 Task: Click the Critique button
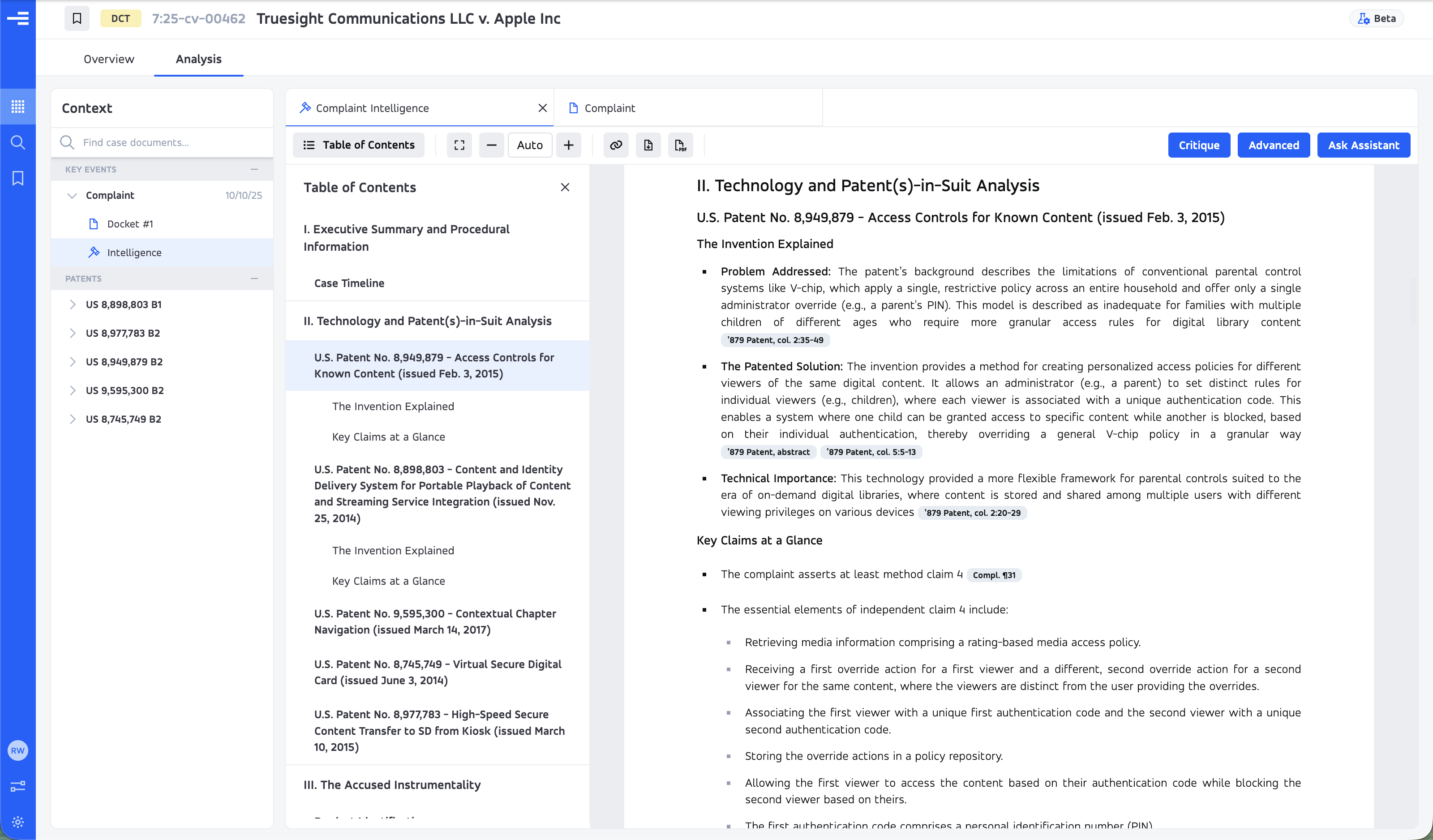tap(1199, 145)
